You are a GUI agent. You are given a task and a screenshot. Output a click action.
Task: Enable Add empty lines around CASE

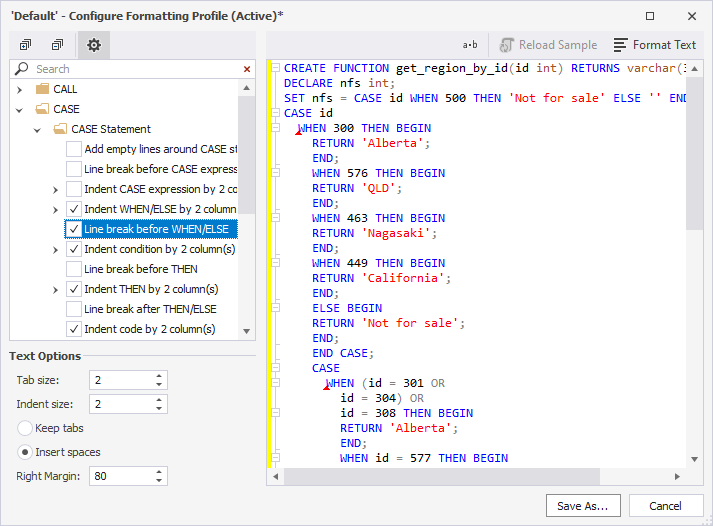coord(74,149)
